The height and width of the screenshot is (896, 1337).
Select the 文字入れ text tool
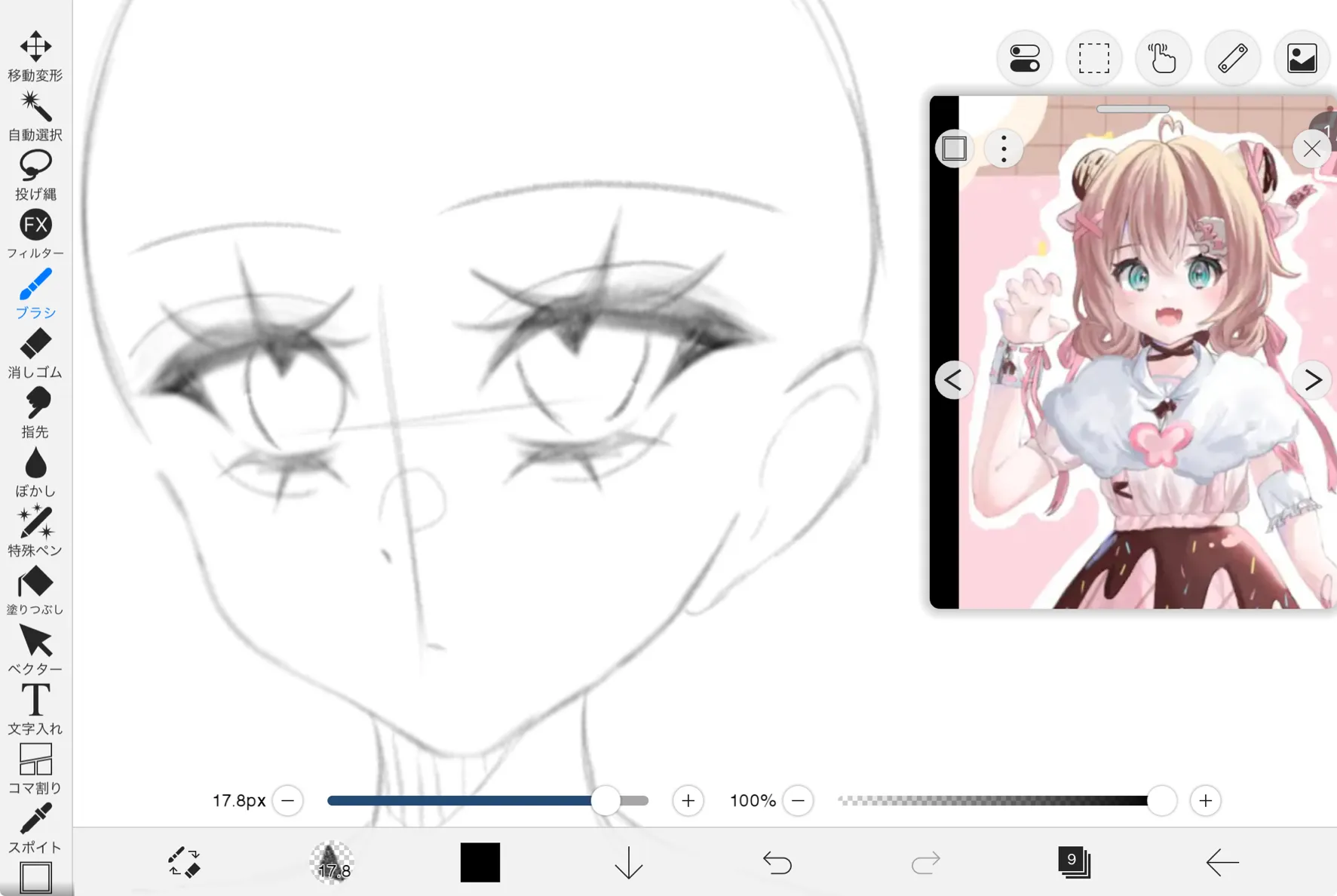coord(35,710)
